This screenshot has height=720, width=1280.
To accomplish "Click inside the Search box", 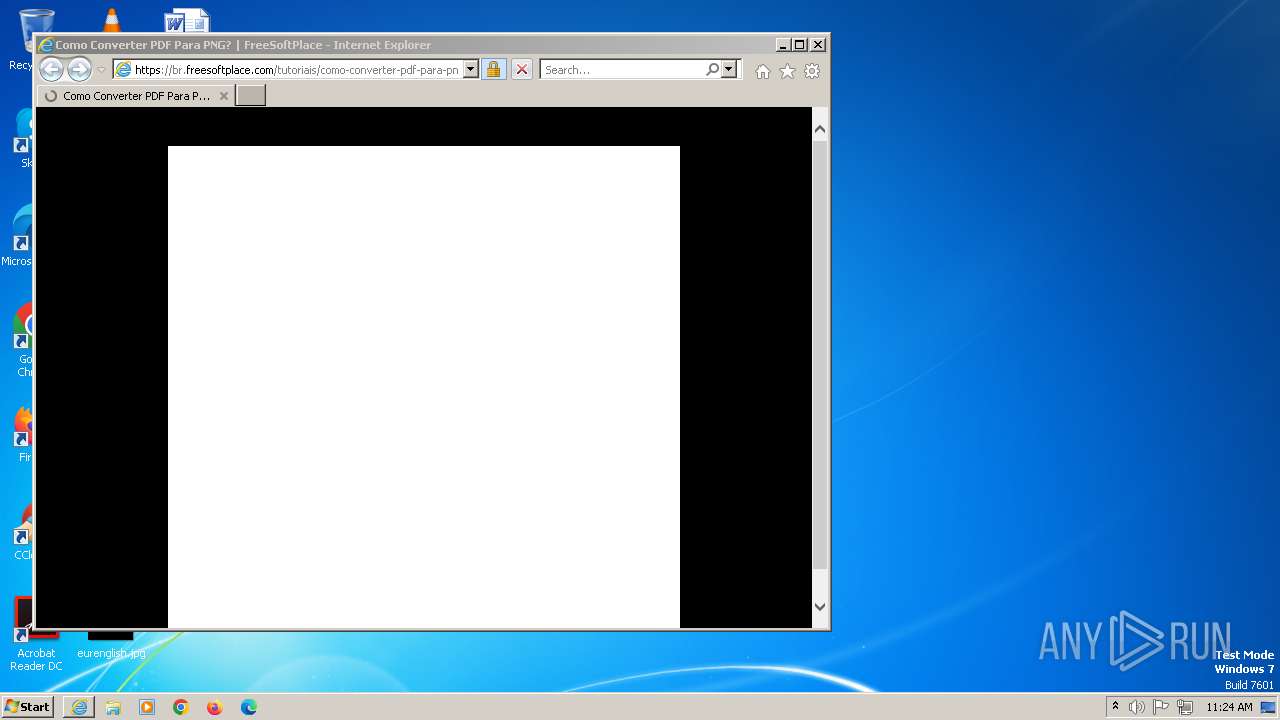I will point(622,70).
